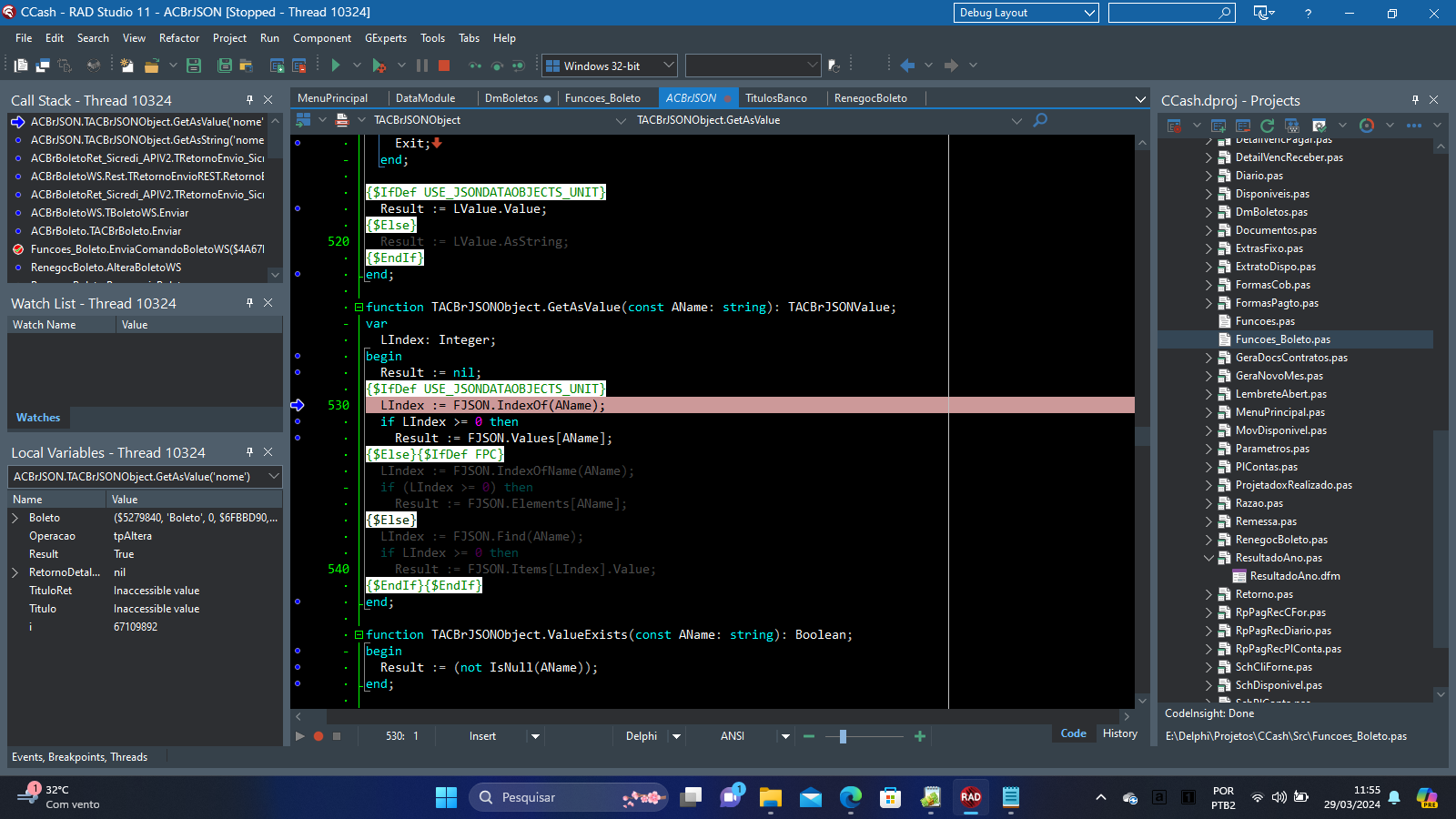
Task: Click the red editor toolbar print icon
Action: coord(342,120)
